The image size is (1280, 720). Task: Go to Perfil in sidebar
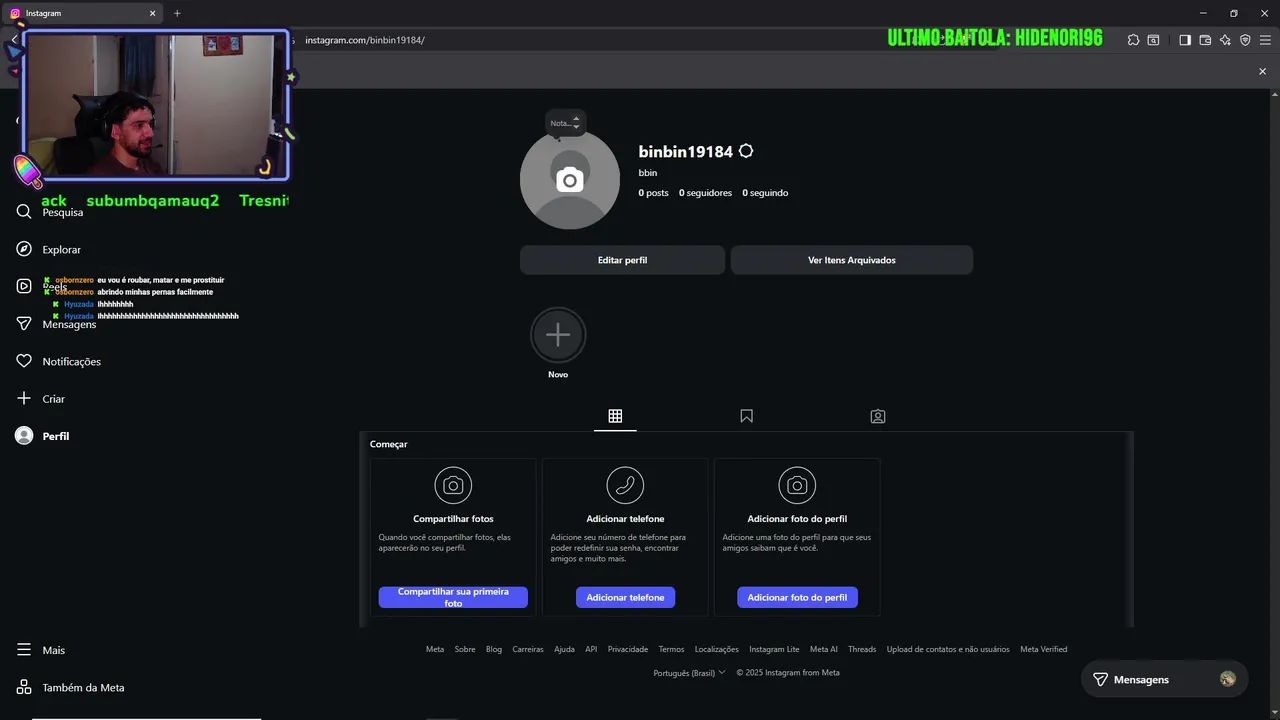point(43,436)
